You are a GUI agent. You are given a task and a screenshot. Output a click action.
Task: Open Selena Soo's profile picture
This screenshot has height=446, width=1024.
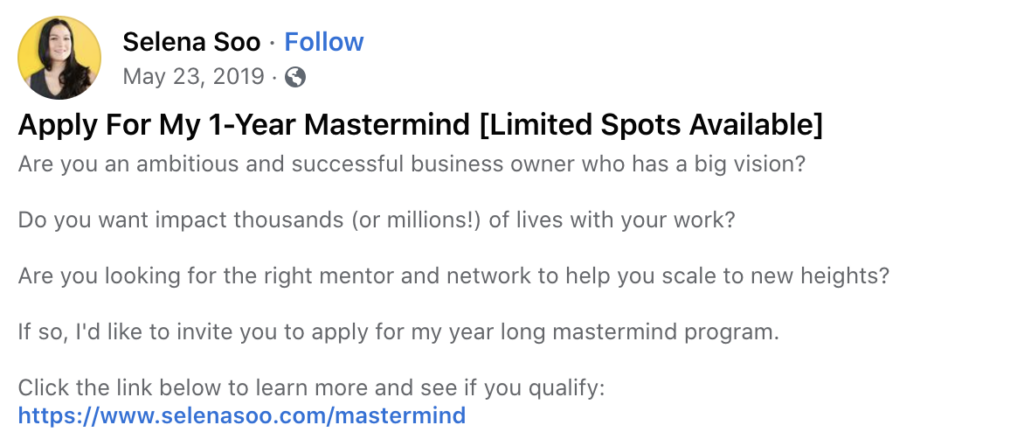click(x=59, y=57)
